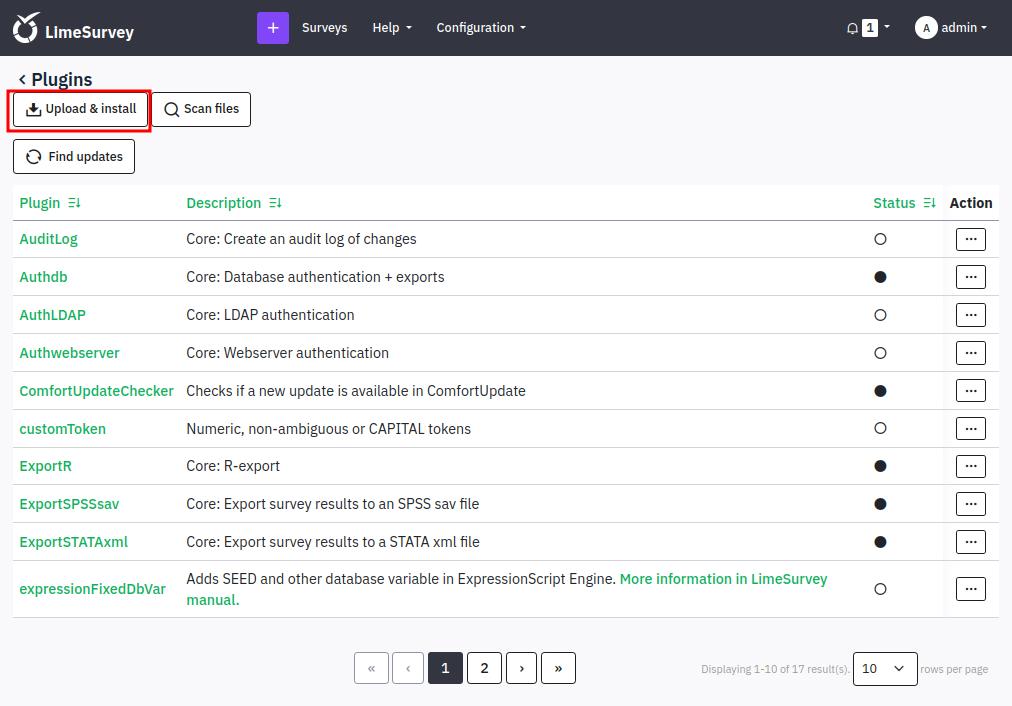
Task: Open the action menu for AuditLog
Action: (x=971, y=239)
